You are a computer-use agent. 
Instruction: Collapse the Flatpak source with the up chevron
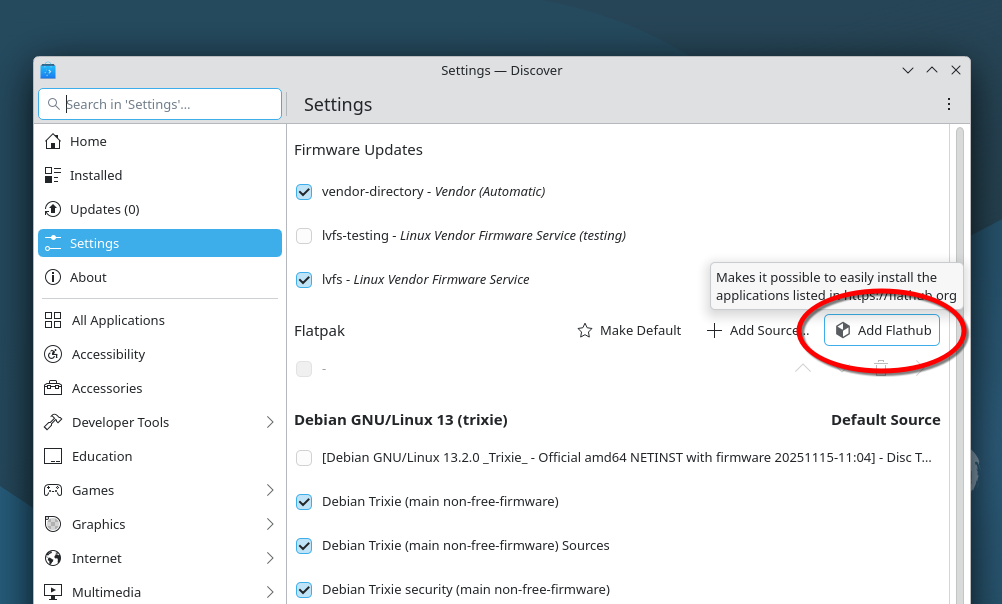(x=802, y=368)
